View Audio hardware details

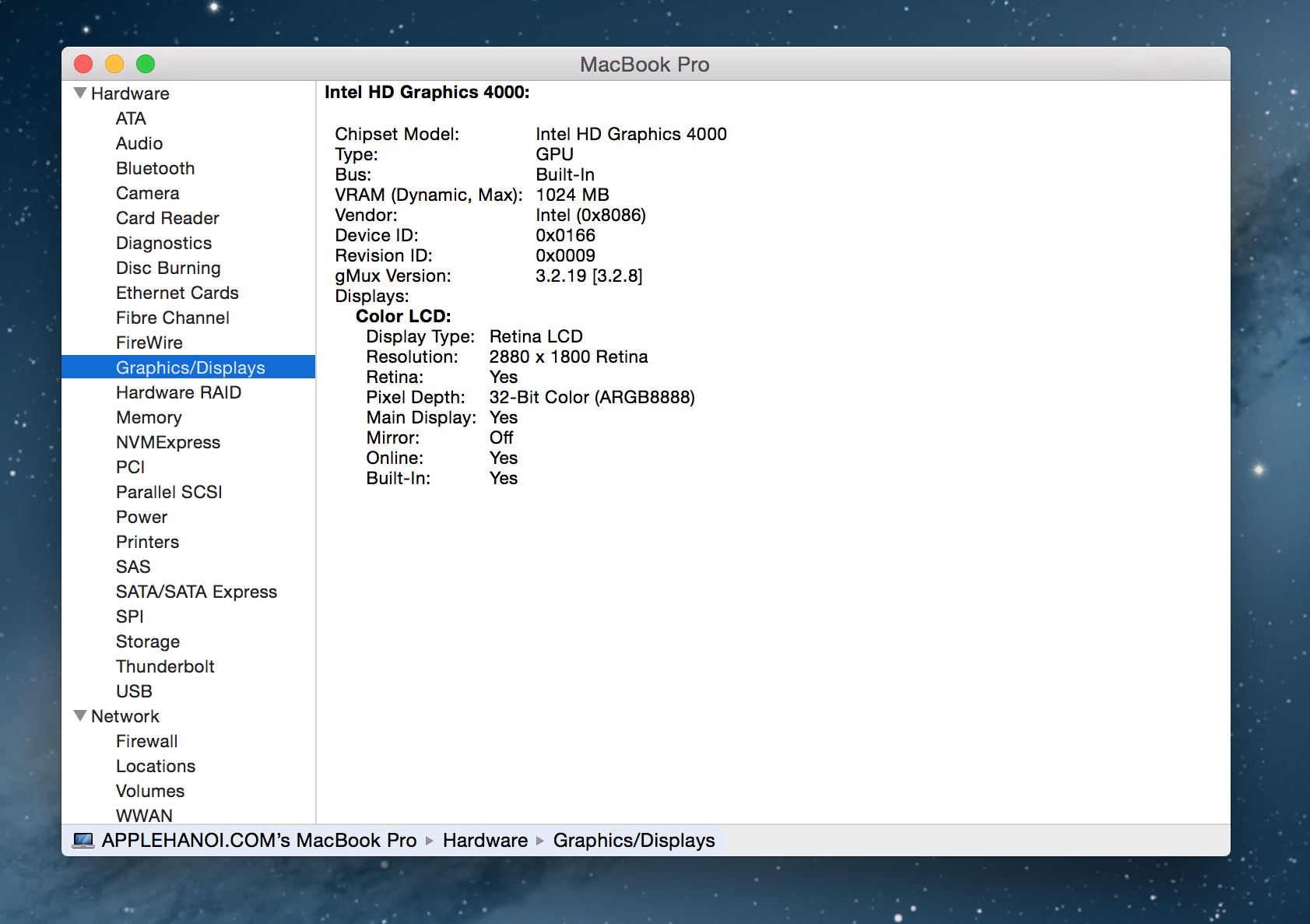tap(139, 143)
